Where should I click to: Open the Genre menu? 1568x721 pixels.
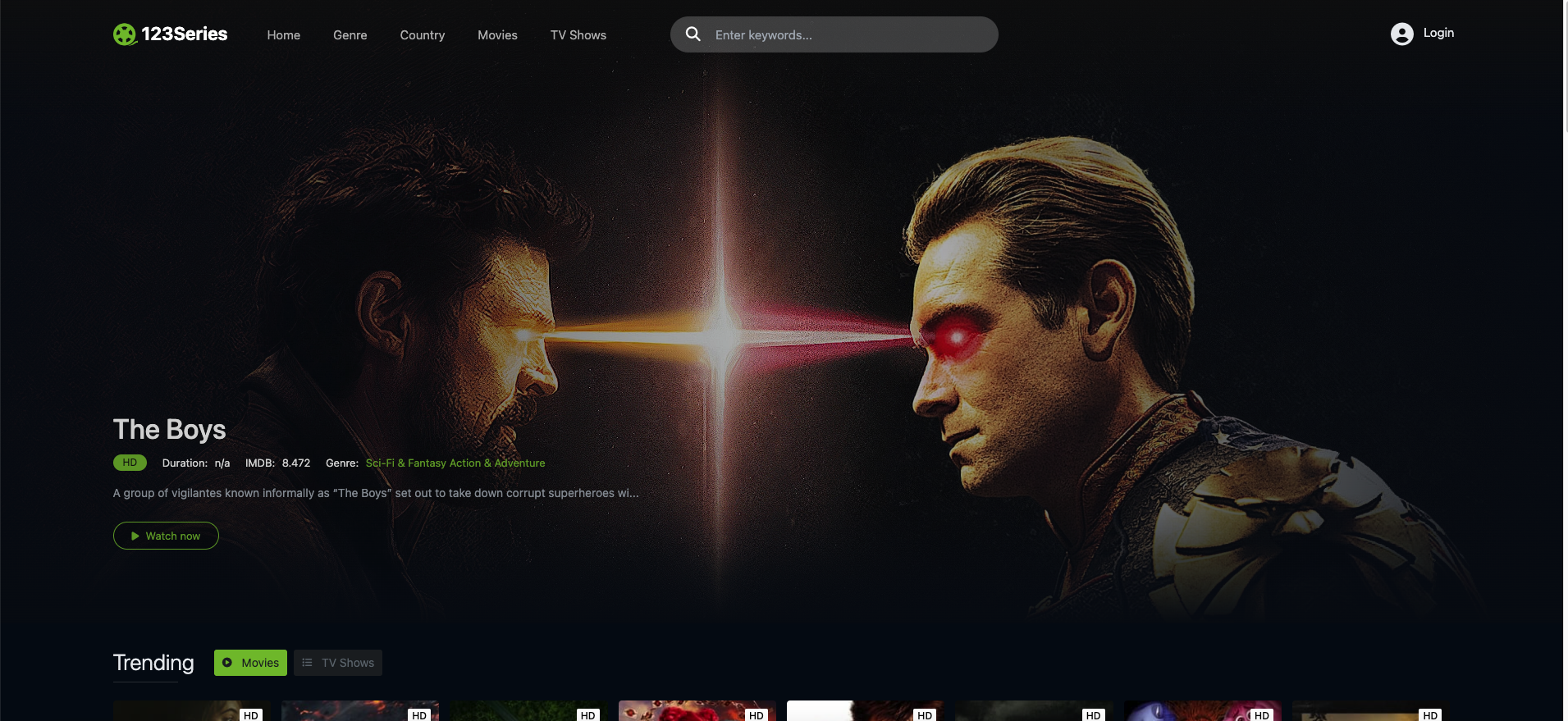coord(350,35)
